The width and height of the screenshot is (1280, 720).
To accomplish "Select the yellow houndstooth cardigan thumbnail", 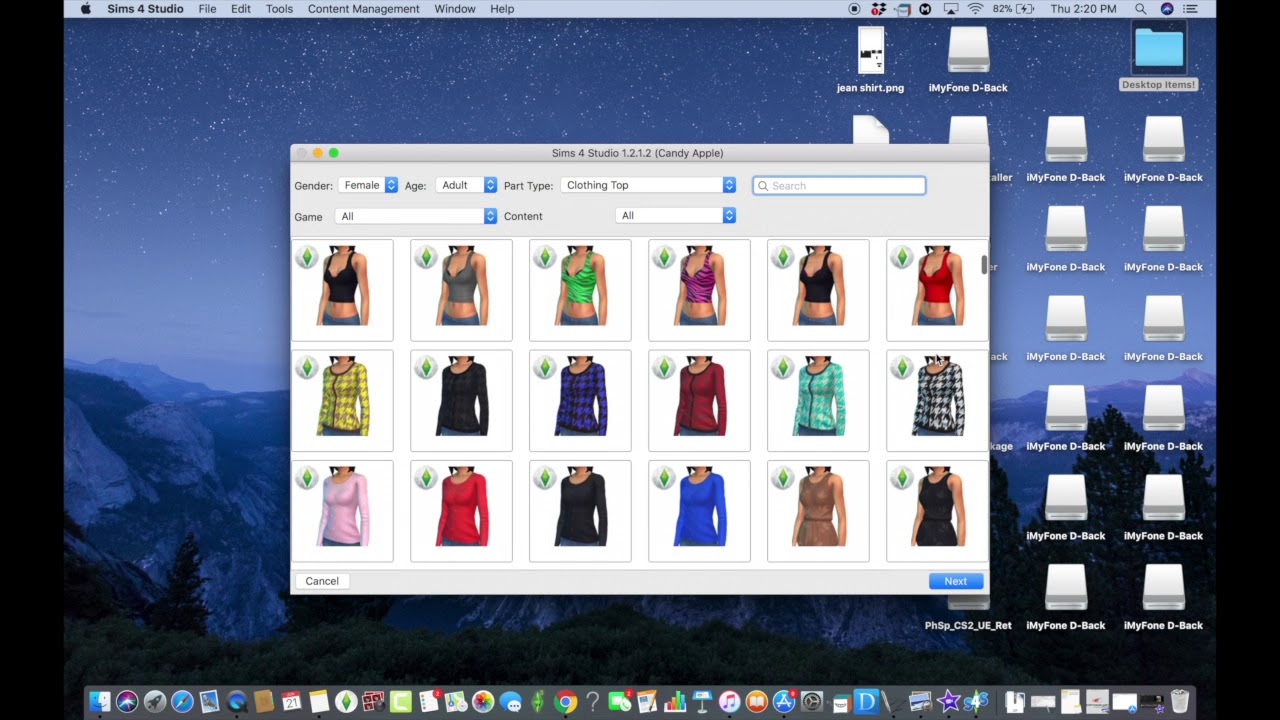I will pos(342,401).
